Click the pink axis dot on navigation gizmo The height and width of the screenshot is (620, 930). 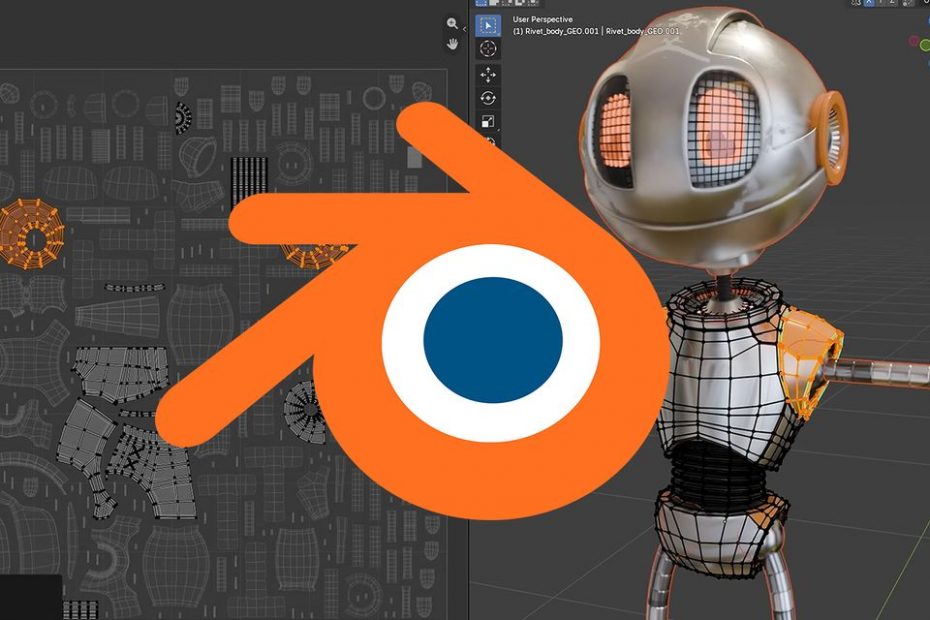(x=913, y=41)
